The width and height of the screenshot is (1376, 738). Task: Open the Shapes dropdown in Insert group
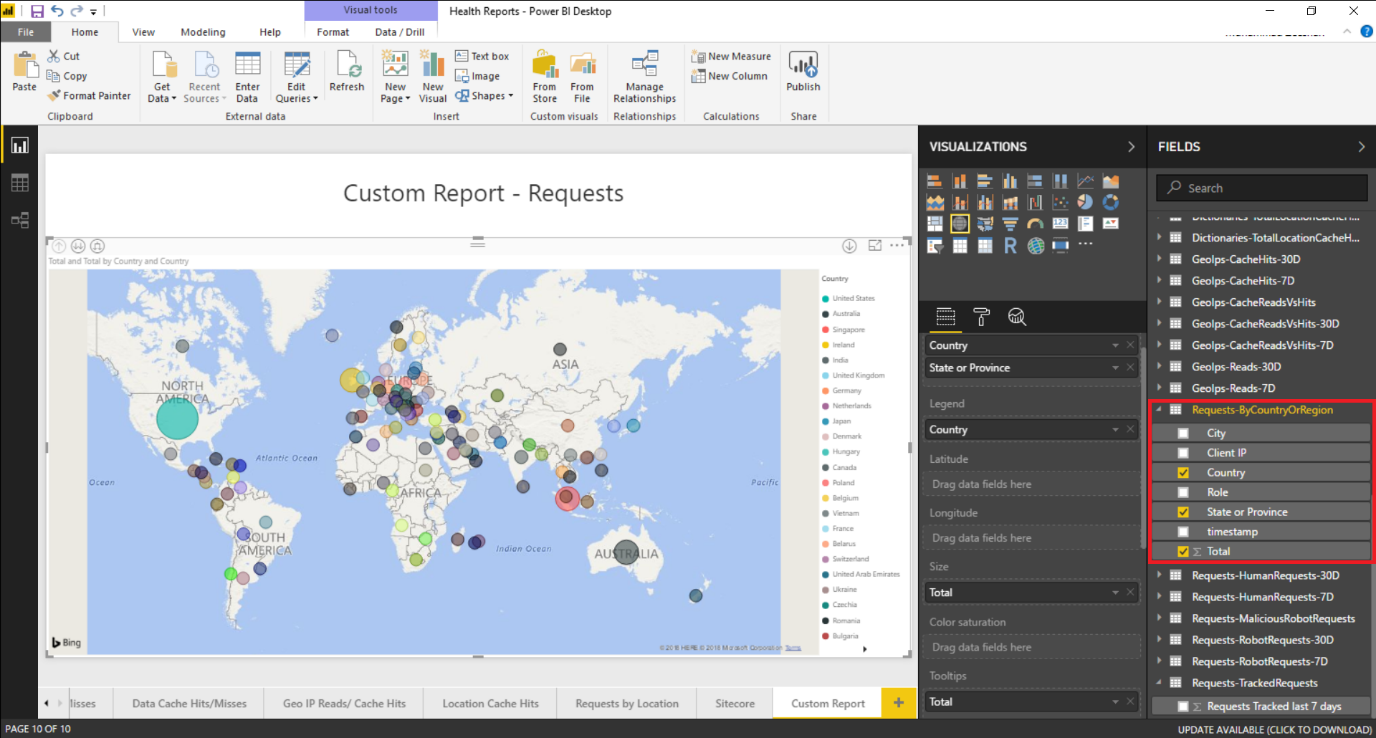(x=483, y=96)
